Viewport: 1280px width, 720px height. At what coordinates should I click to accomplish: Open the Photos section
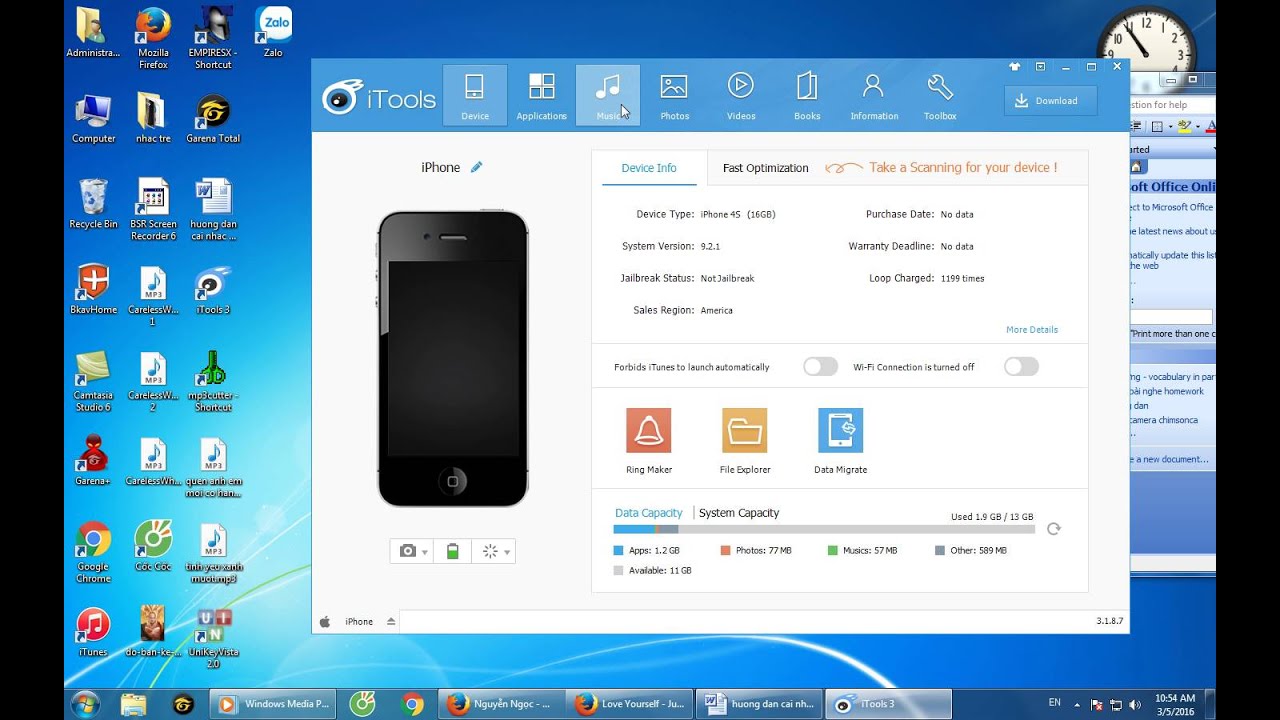coord(674,96)
